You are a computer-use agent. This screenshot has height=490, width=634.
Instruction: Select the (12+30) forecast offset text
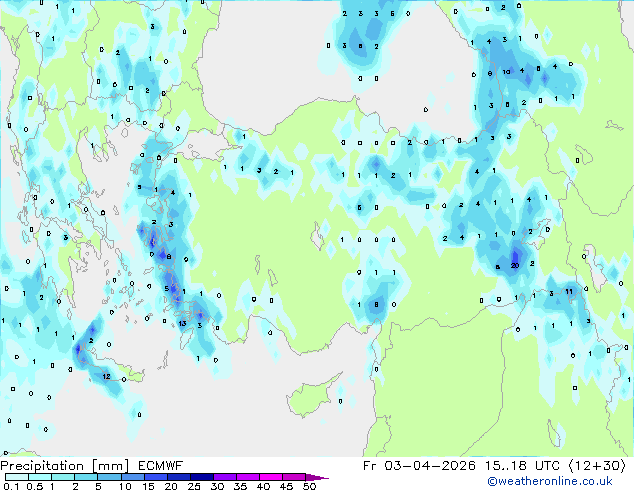coord(597,466)
